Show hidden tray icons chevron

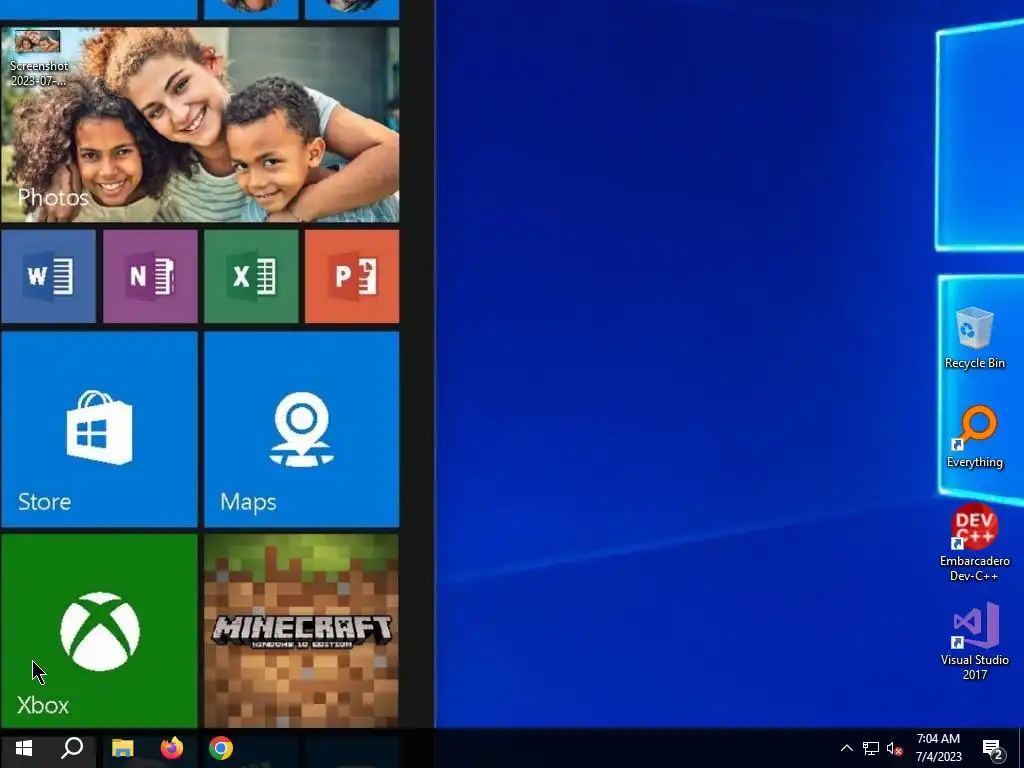click(x=846, y=748)
